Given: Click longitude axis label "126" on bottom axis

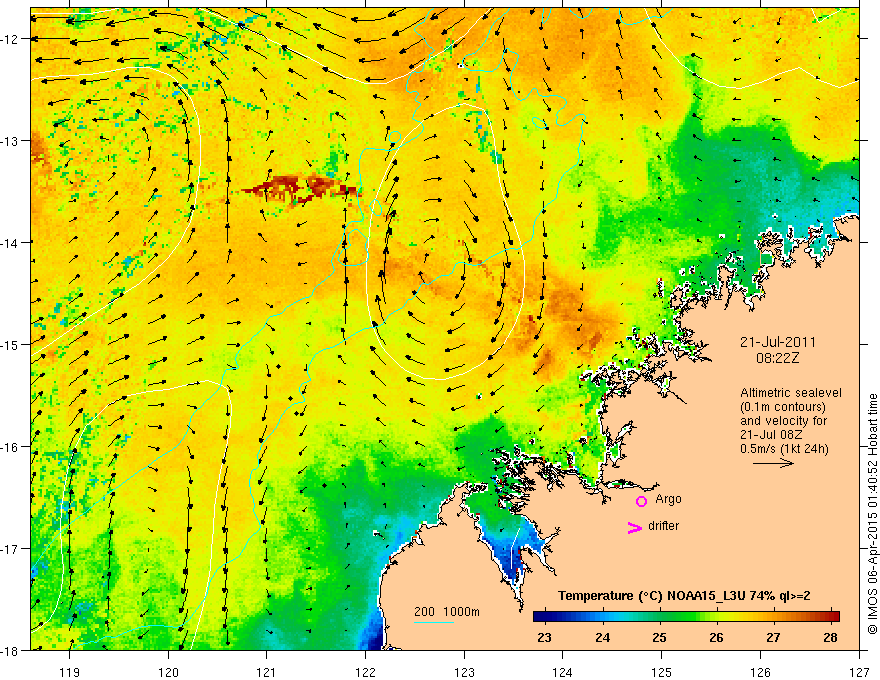Looking at the screenshot, I should (x=760, y=672).
